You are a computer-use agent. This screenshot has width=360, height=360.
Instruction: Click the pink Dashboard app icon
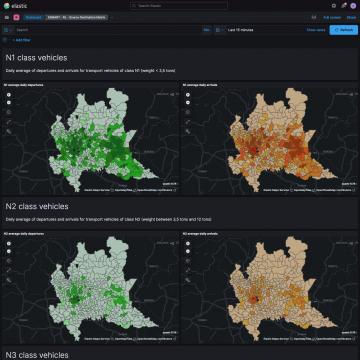[x=16, y=17]
